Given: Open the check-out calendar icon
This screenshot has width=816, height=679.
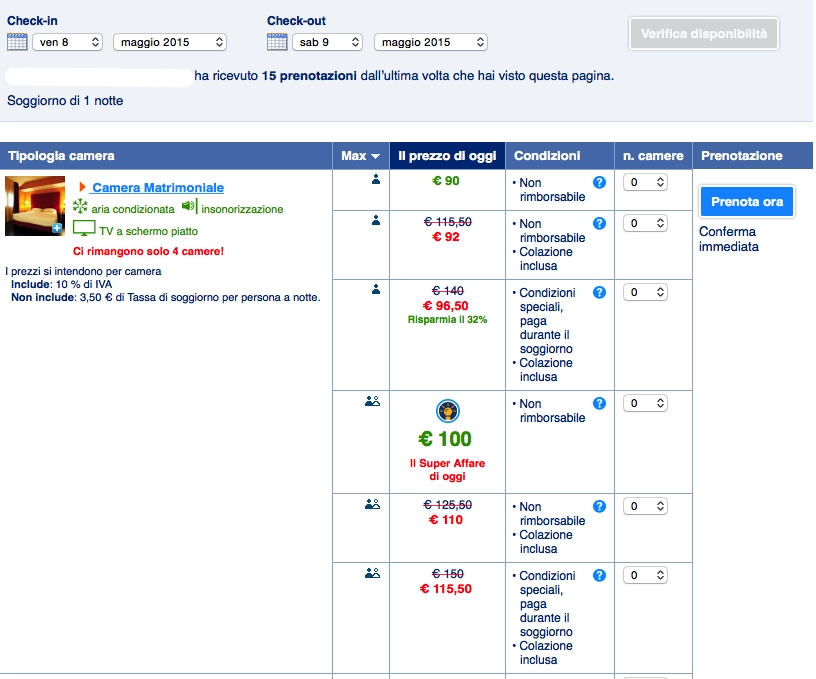Looking at the screenshot, I should [277, 42].
